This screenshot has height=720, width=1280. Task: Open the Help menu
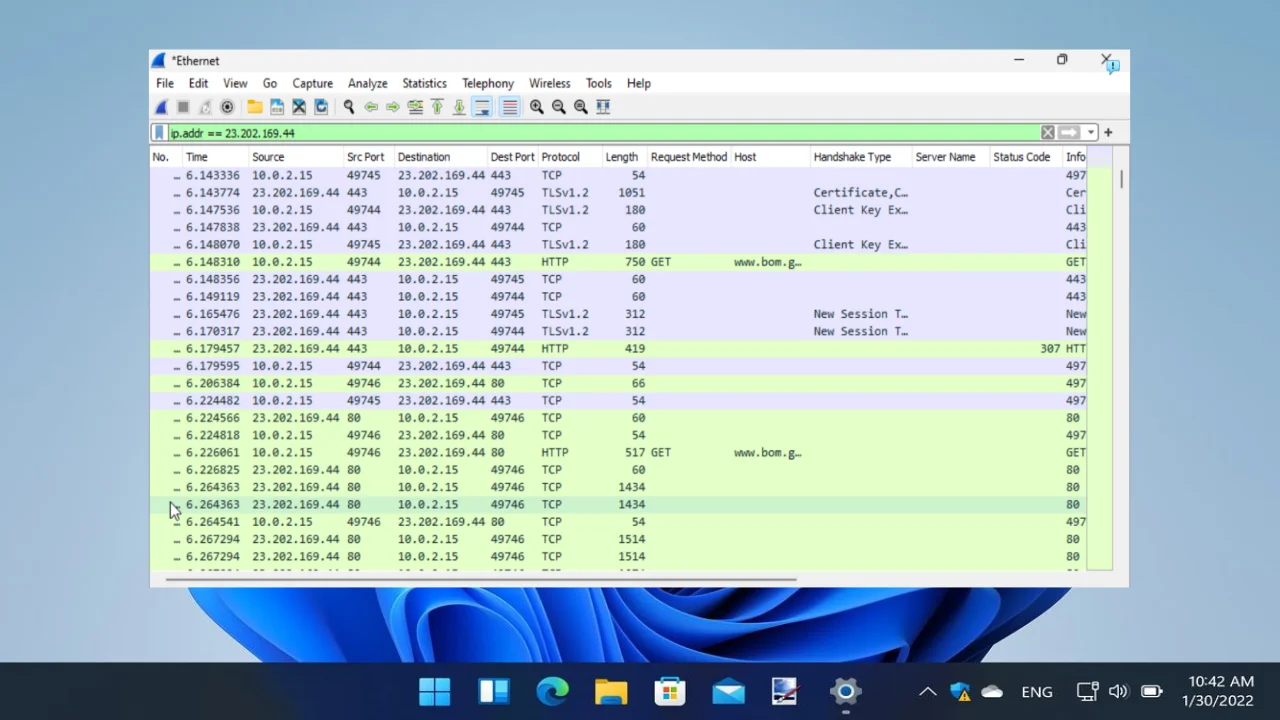638,83
